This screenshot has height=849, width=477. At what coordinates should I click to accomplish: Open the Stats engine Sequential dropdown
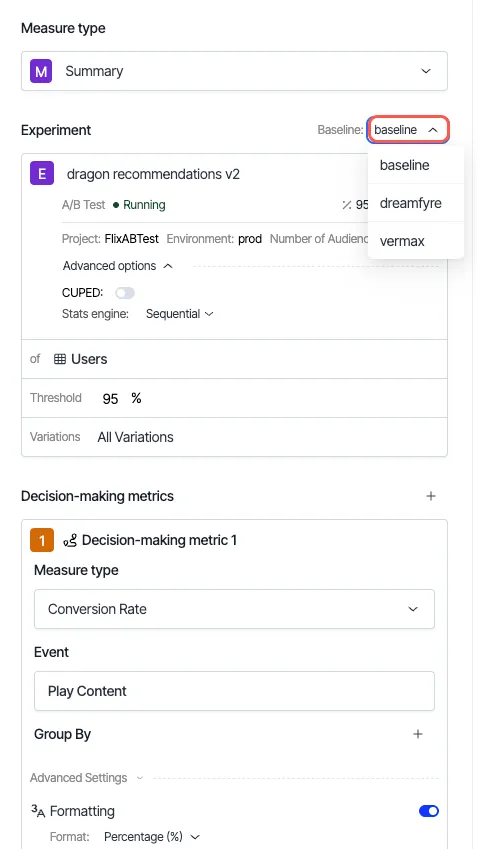[180, 314]
